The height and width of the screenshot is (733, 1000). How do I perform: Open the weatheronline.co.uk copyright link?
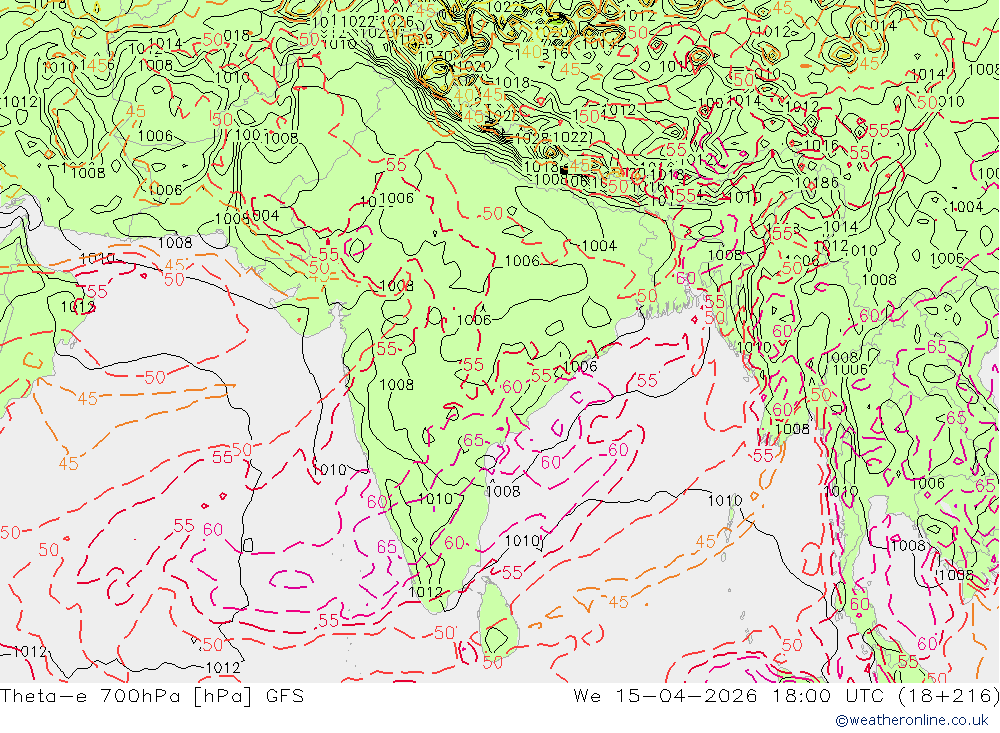(912, 720)
